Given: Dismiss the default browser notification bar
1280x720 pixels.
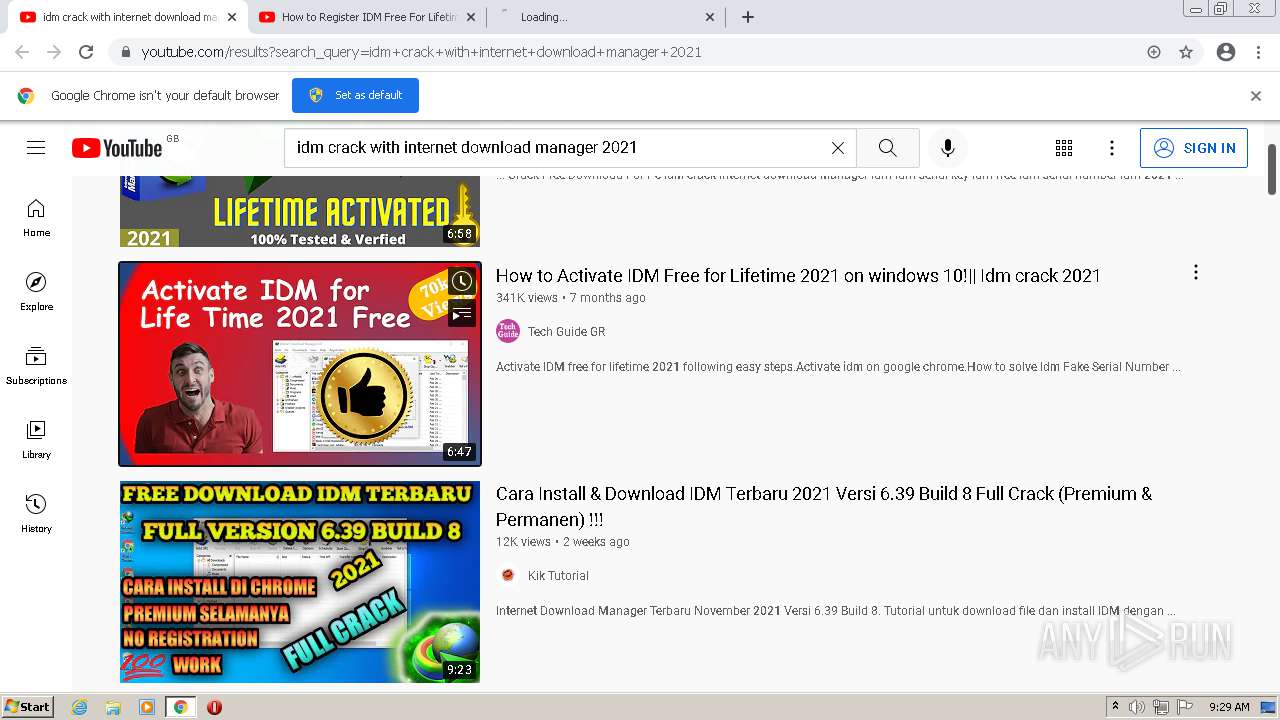Looking at the screenshot, I should (x=1256, y=96).
